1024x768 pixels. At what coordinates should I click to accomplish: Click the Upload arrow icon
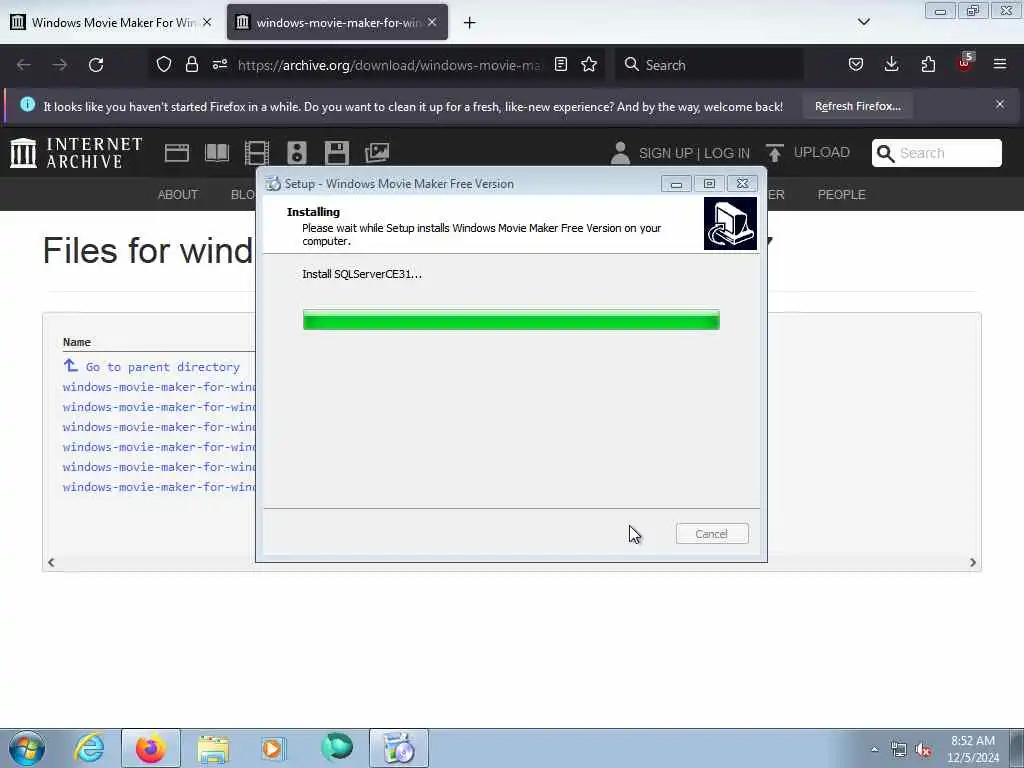click(x=775, y=153)
